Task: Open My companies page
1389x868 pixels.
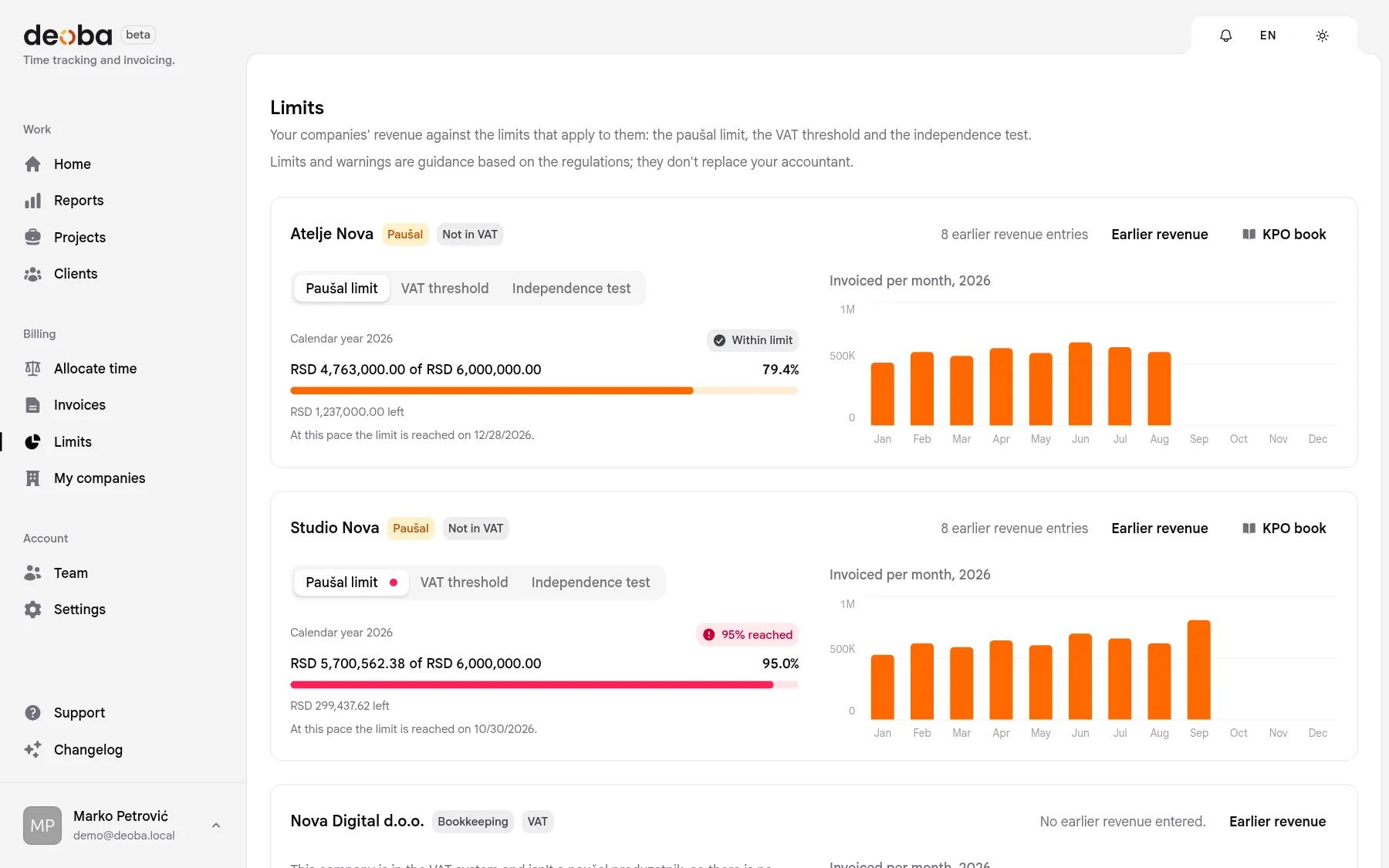Action: tap(100, 478)
